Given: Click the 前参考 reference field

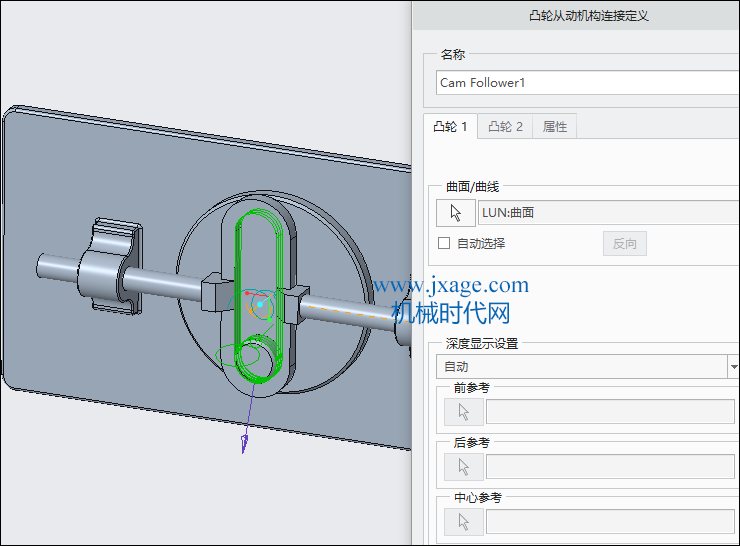Looking at the screenshot, I should tap(610, 412).
